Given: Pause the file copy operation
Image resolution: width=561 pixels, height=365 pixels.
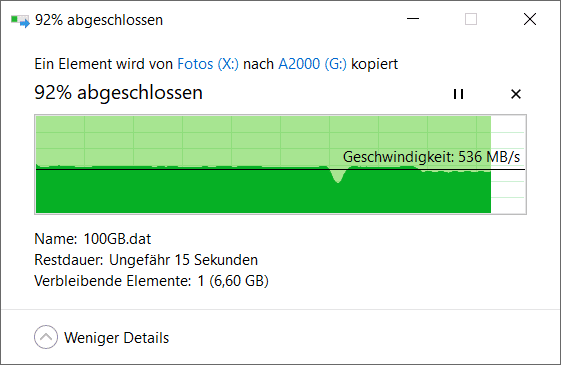Looking at the screenshot, I should (x=458, y=94).
